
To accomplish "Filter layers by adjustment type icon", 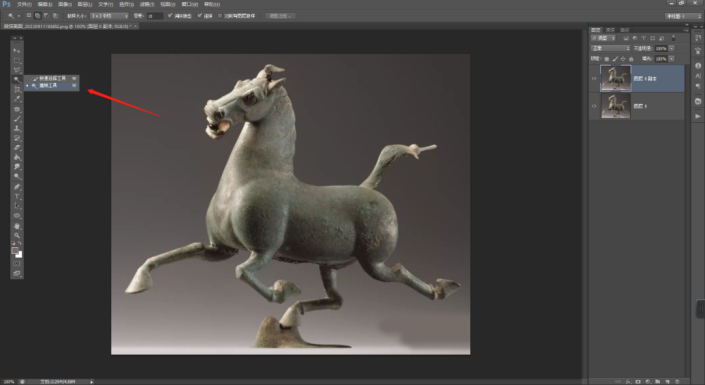I will 635,38.
